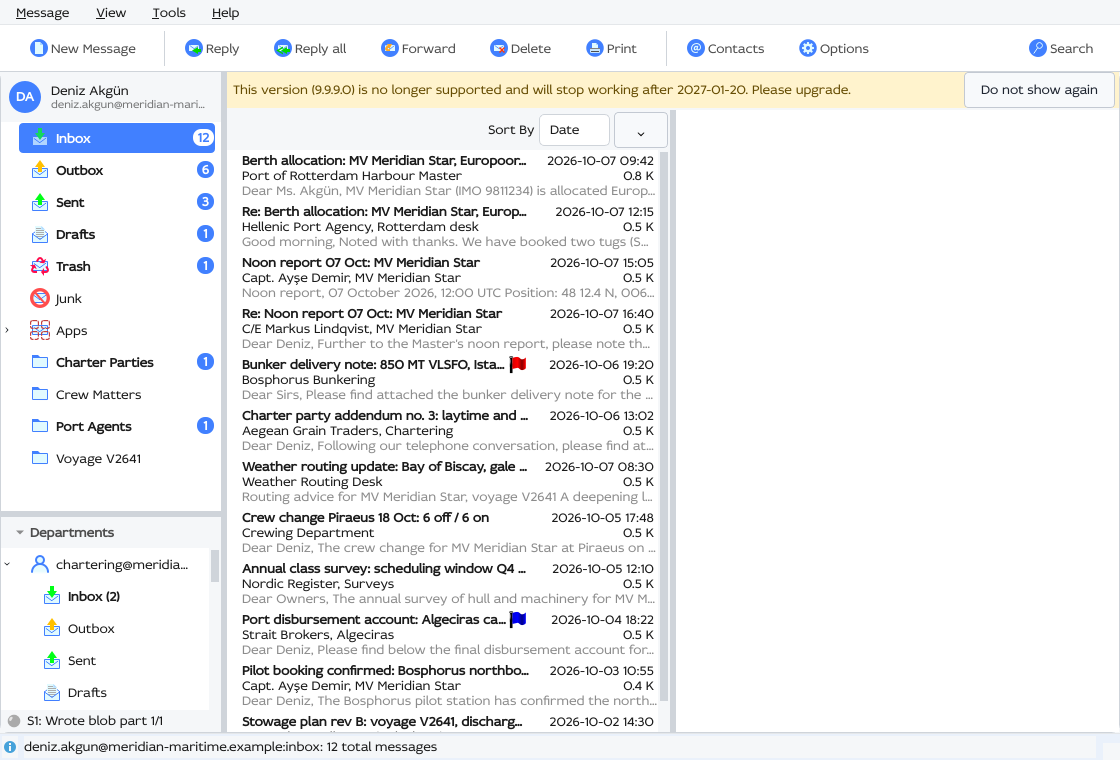Click the New Message icon
The height and width of the screenshot is (760, 1120).
click(39, 48)
